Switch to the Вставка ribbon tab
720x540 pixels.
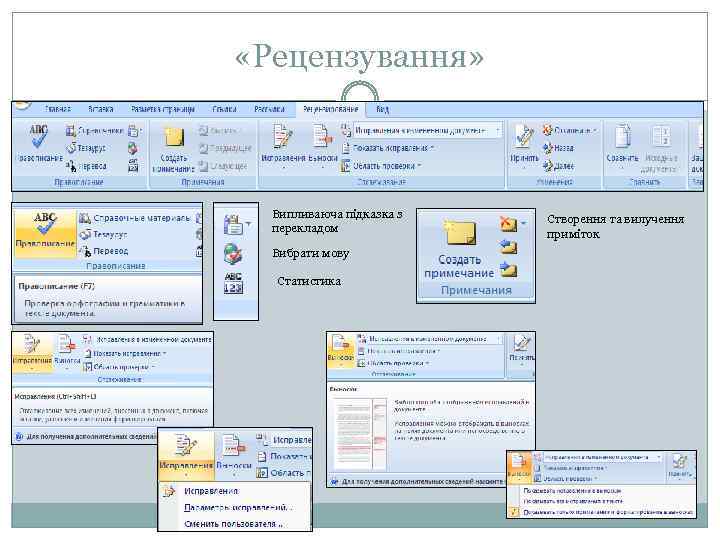pos(101,109)
